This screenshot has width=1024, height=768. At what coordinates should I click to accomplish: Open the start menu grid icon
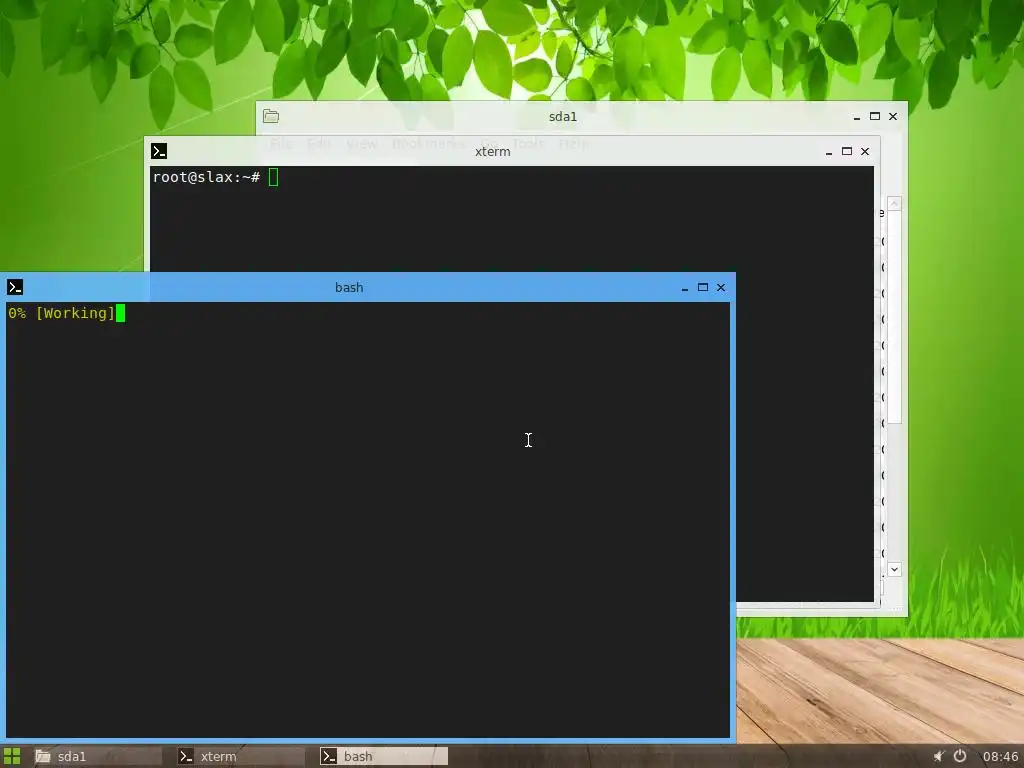tap(12, 756)
